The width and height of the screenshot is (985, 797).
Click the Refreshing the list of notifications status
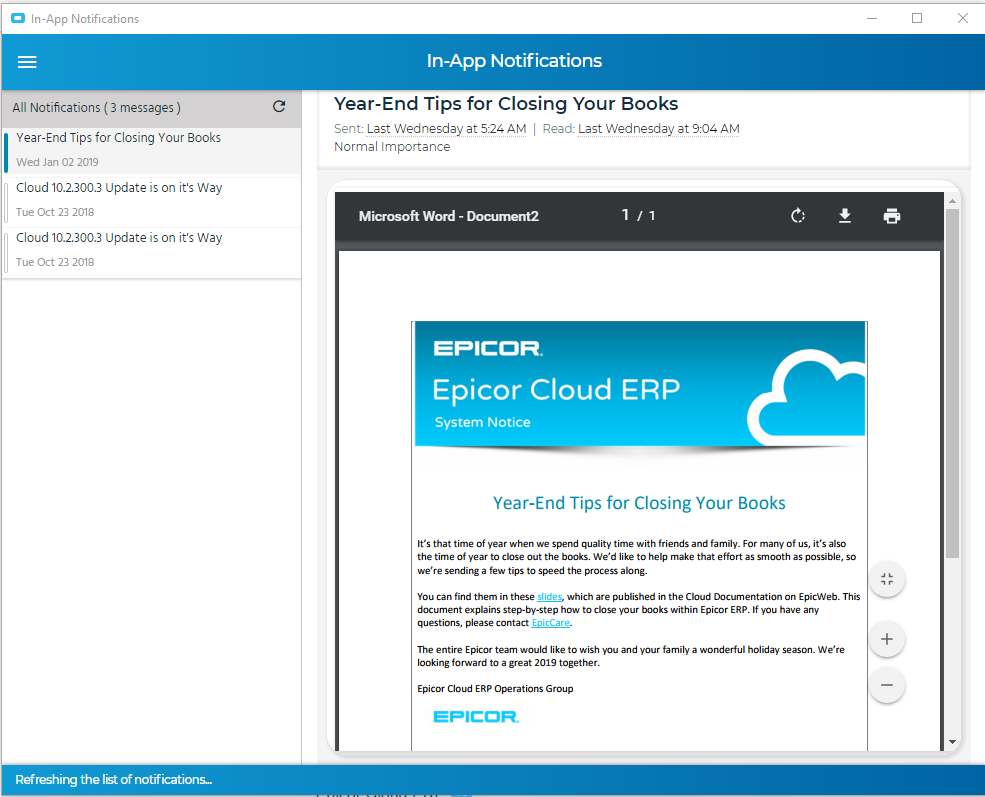coord(114,779)
